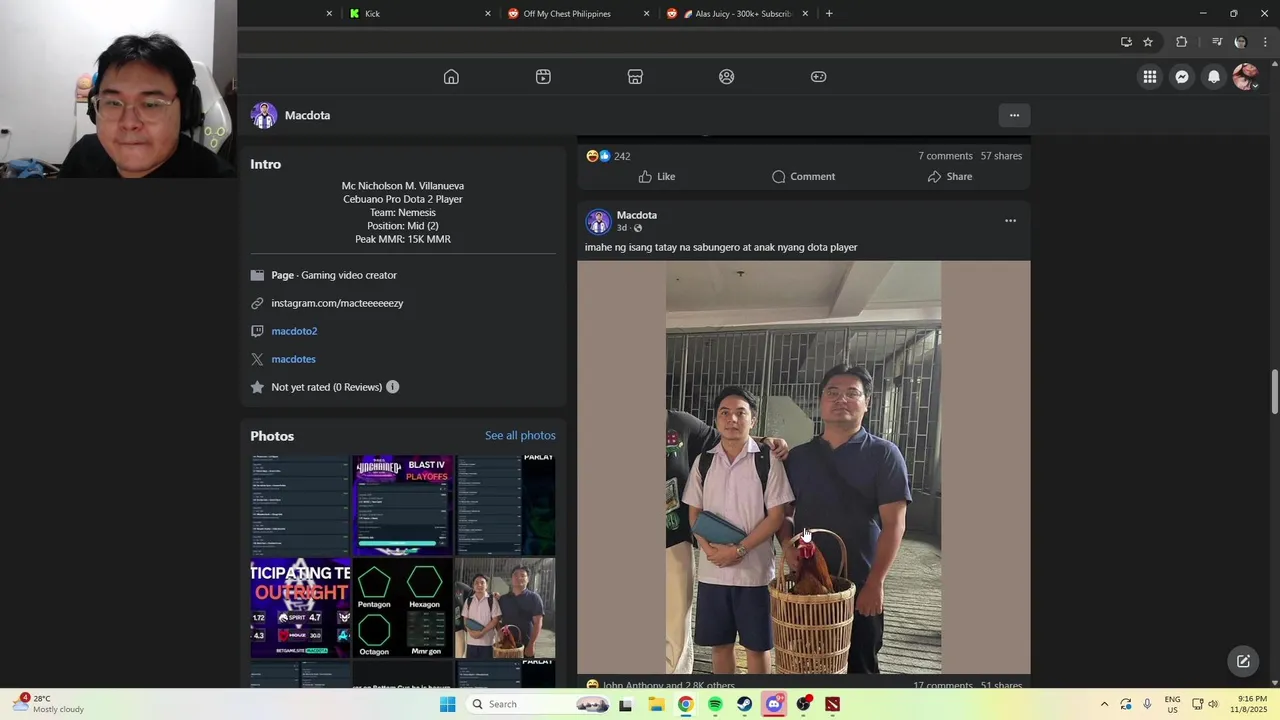The width and height of the screenshot is (1280, 720).
Task: Open Discord from the taskbar
Action: pos(774,704)
